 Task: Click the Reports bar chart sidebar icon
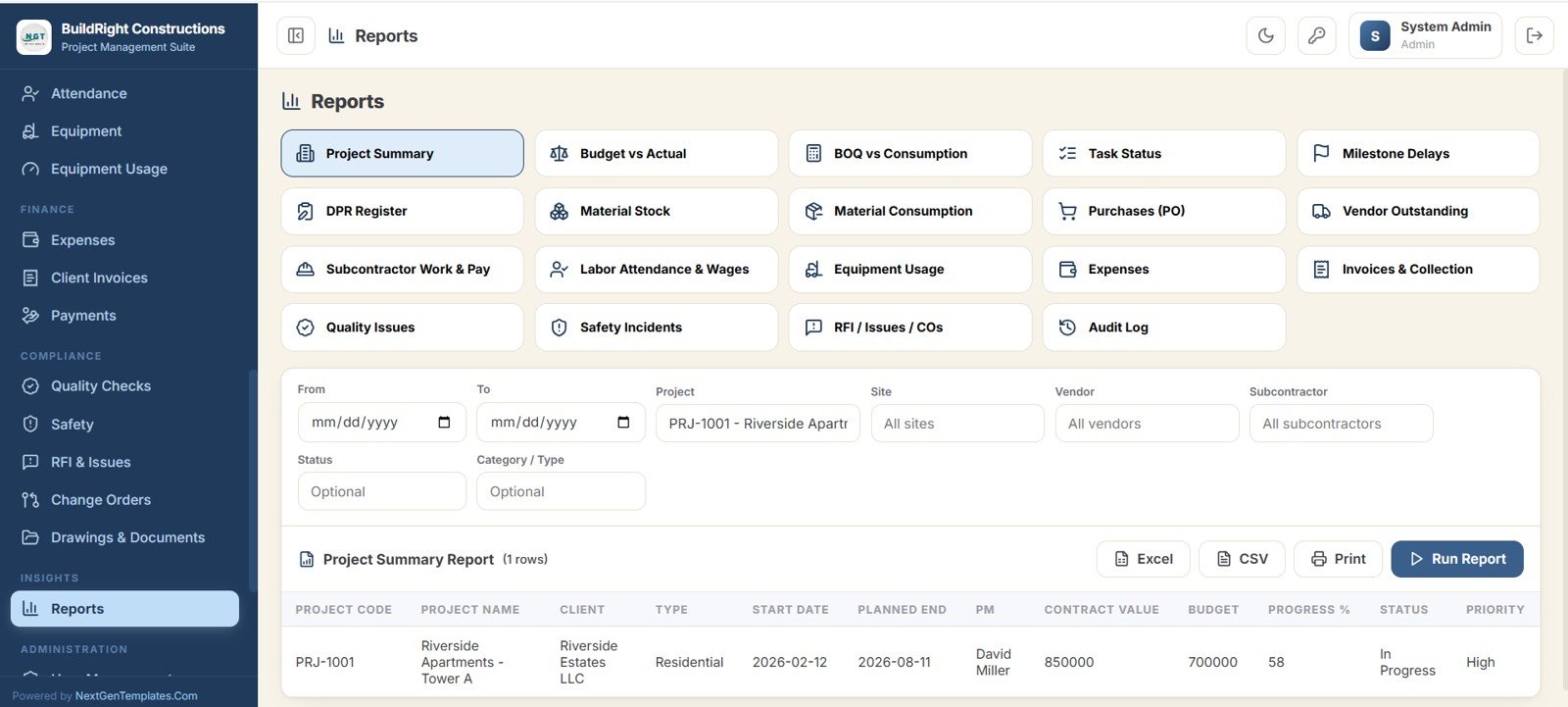pos(30,609)
